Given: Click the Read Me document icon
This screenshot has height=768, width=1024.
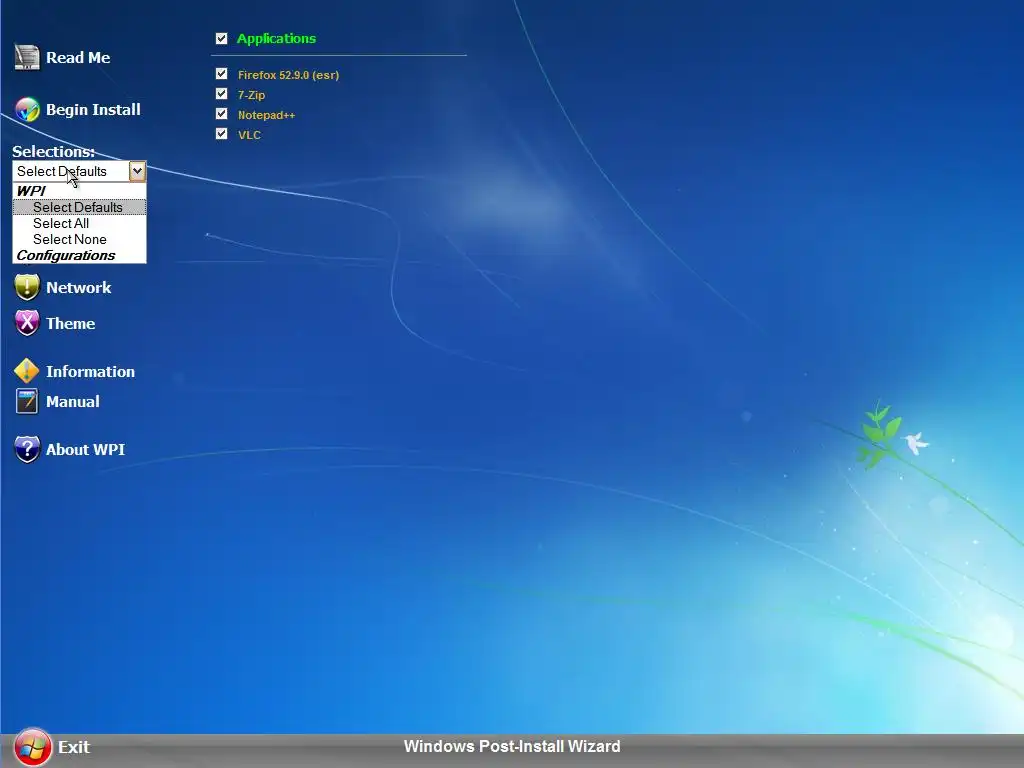Looking at the screenshot, I should [x=27, y=57].
